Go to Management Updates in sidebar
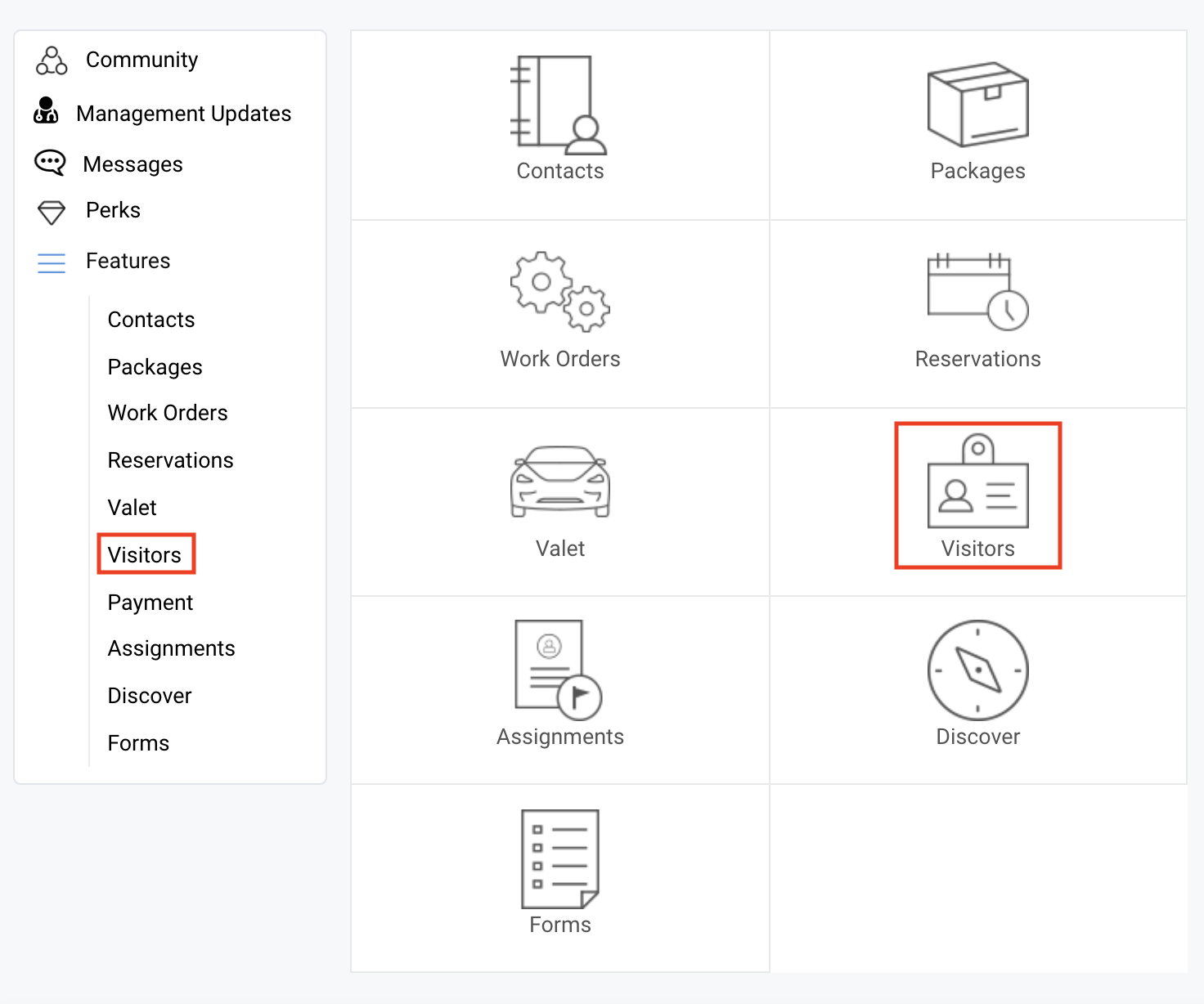The height and width of the screenshot is (1004, 1204). (x=183, y=114)
